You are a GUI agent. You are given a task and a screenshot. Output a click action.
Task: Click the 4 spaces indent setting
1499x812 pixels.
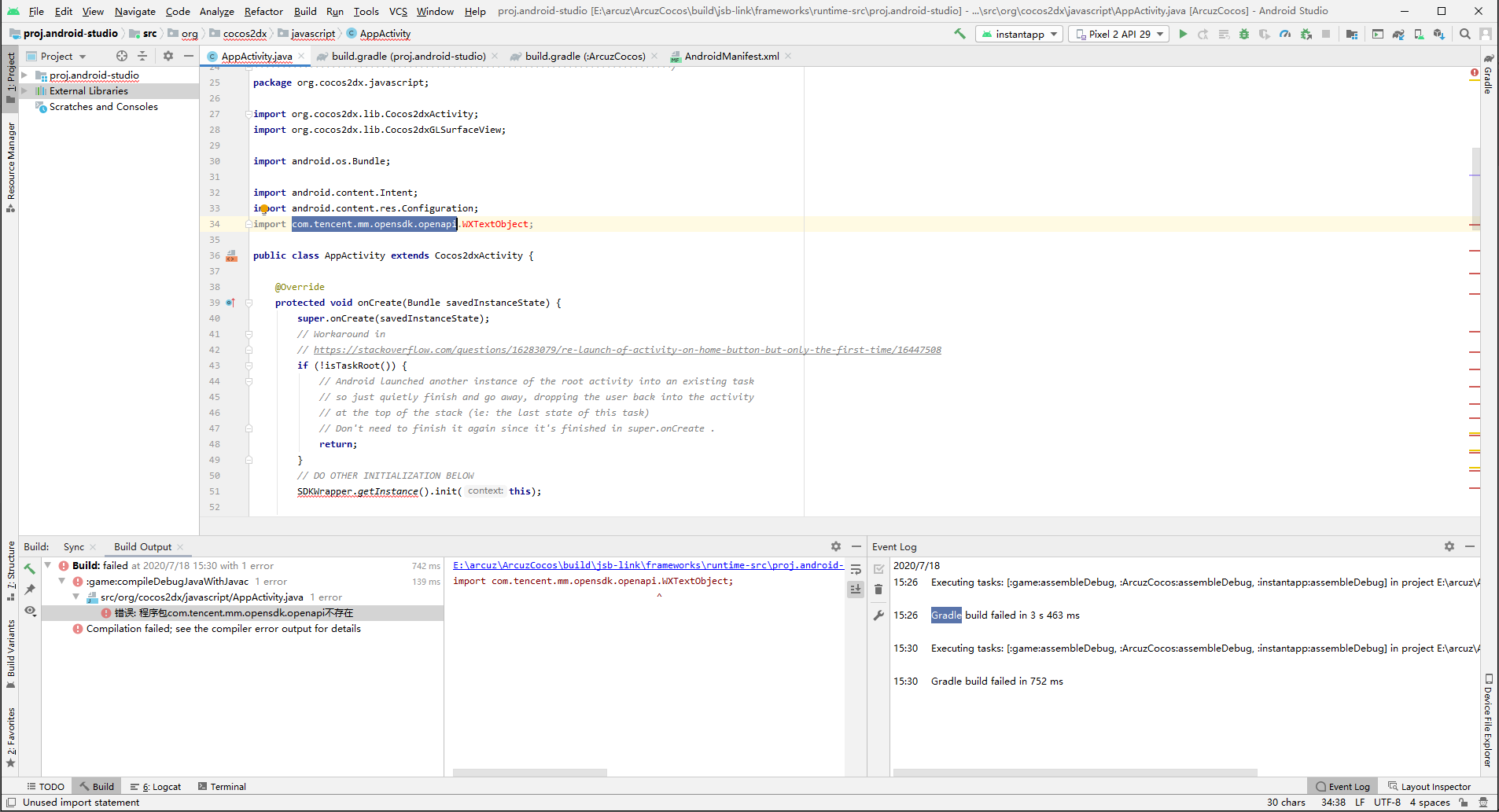click(x=1430, y=803)
